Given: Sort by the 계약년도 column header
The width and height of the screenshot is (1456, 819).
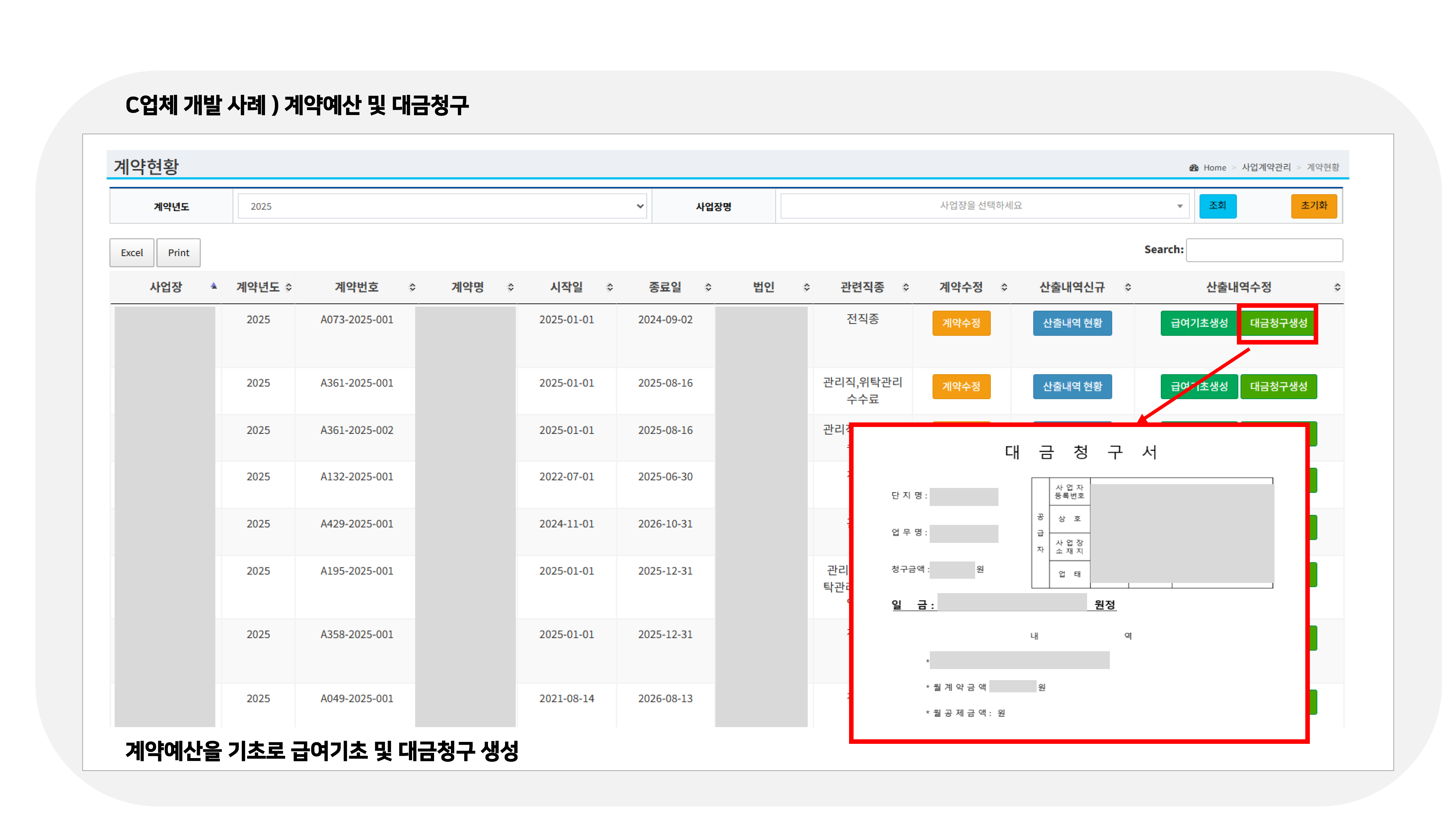Looking at the screenshot, I should pyautogui.click(x=258, y=287).
